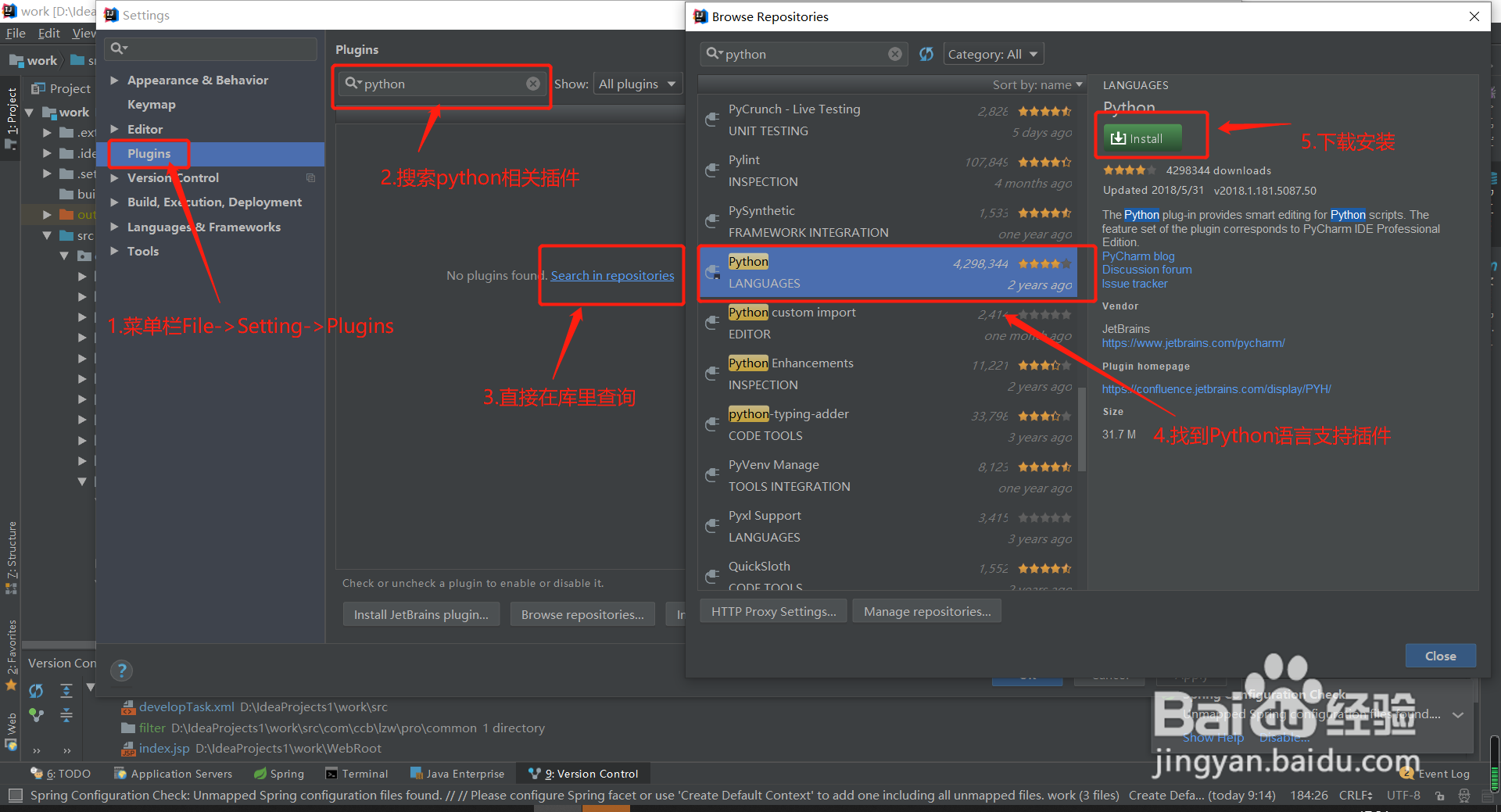Click the PyCrunch plugin icon
This screenshot has height=812, width=1501.
[712, 120]
